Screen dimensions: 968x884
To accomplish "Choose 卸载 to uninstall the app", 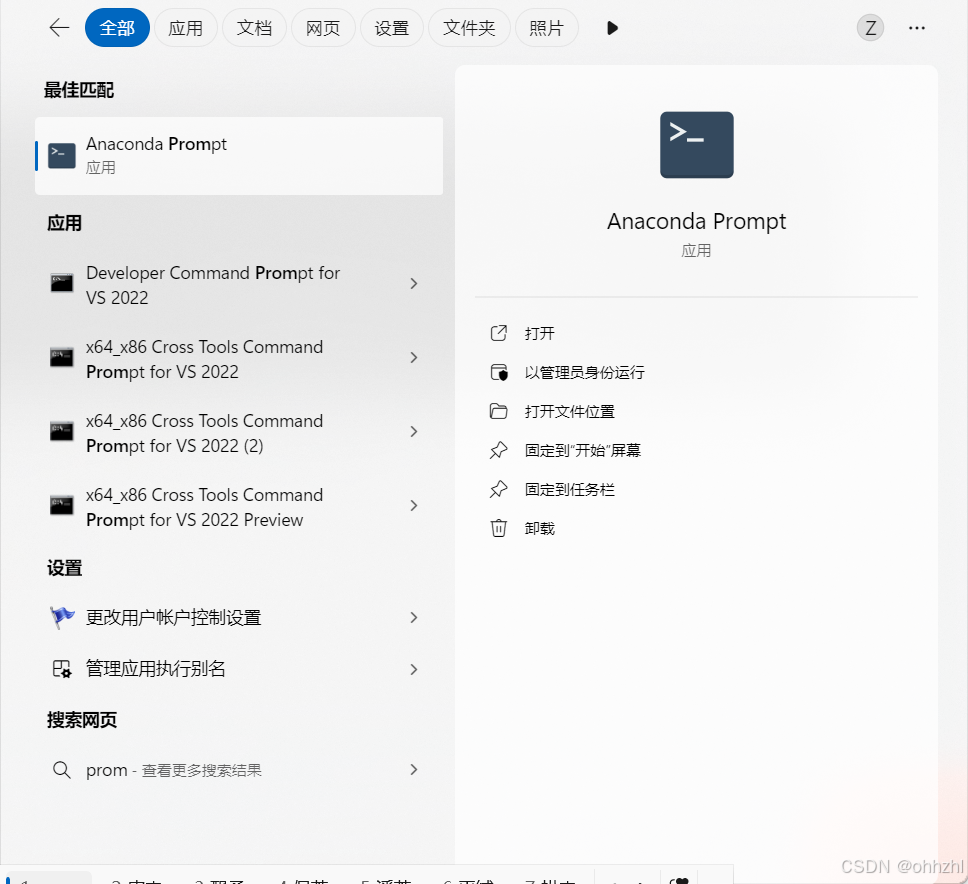I will point(540,528).
